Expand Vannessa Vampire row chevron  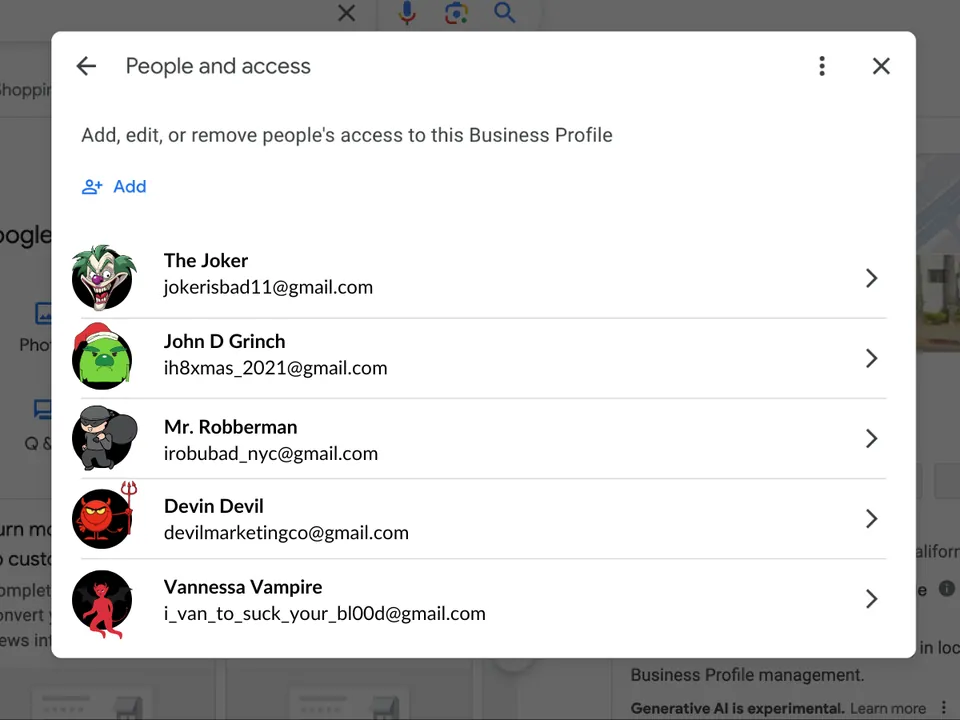click(872, 599)
